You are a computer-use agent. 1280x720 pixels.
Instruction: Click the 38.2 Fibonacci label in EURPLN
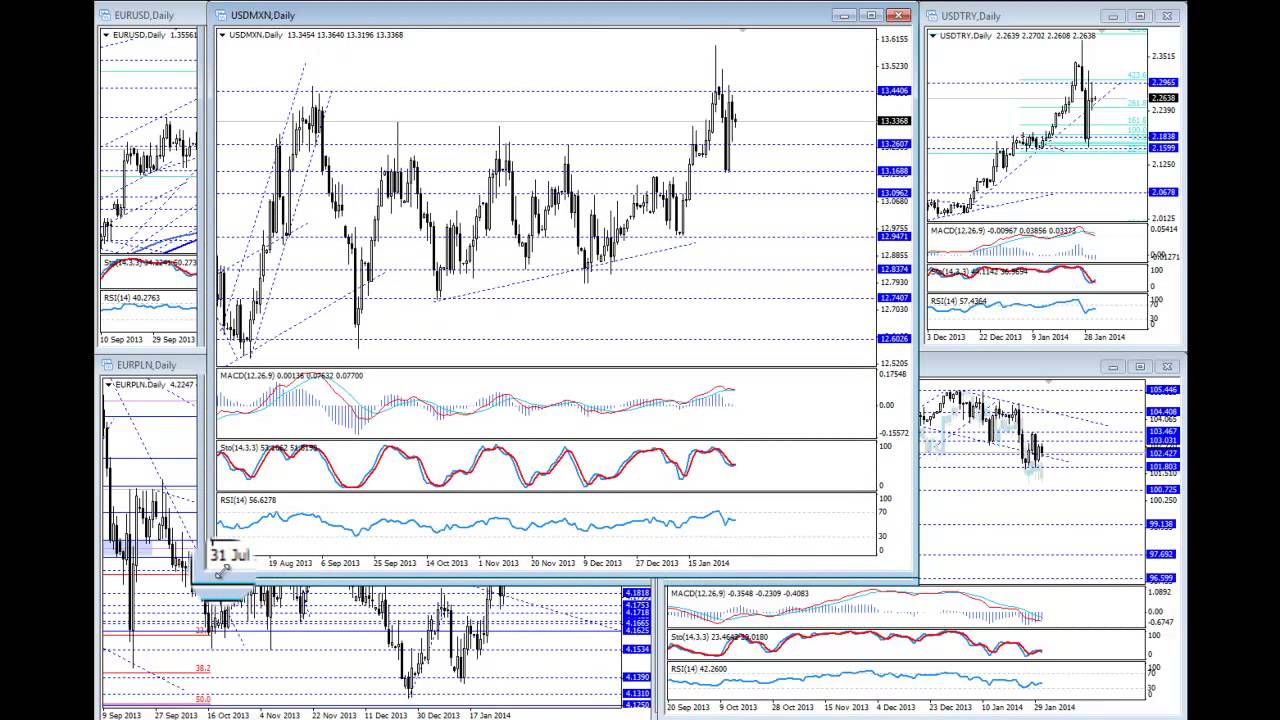[202, 669]
